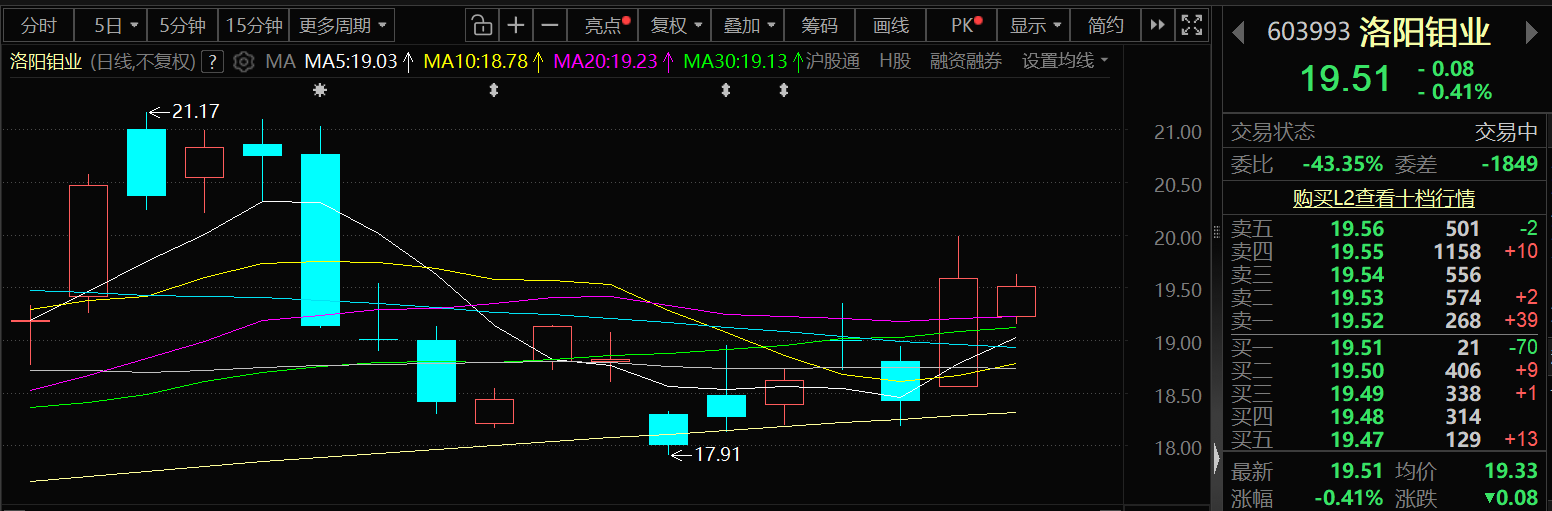Click the 17.91 low price label

tap(717, 454)
